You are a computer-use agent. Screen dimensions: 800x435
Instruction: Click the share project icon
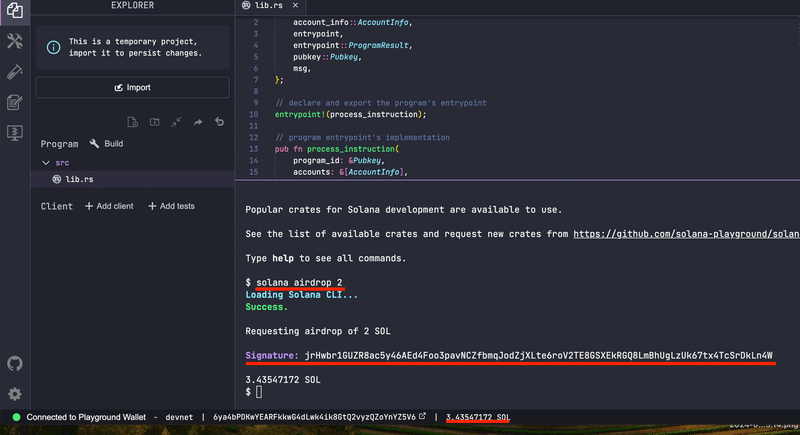pos(198,122)
